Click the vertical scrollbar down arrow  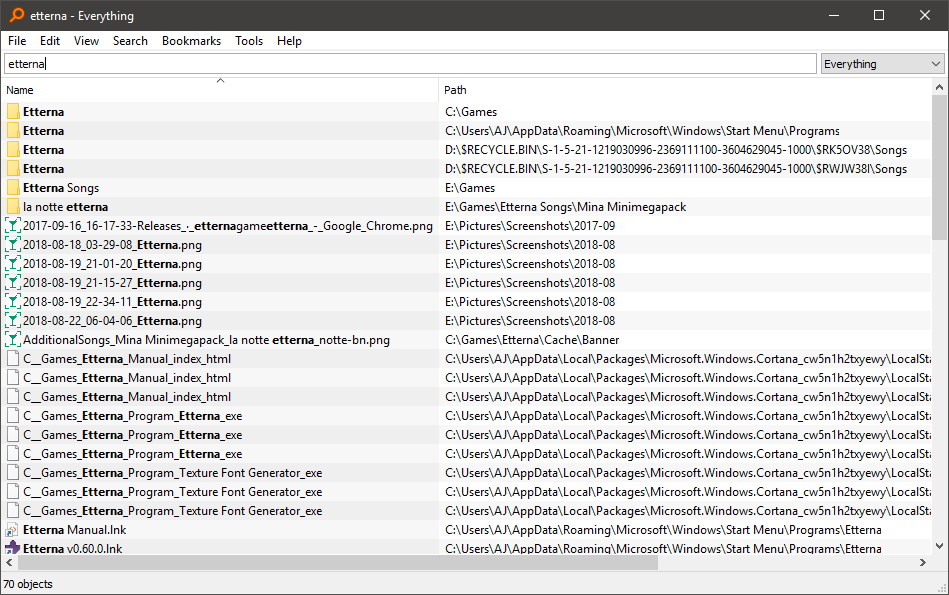coord(939,545)
